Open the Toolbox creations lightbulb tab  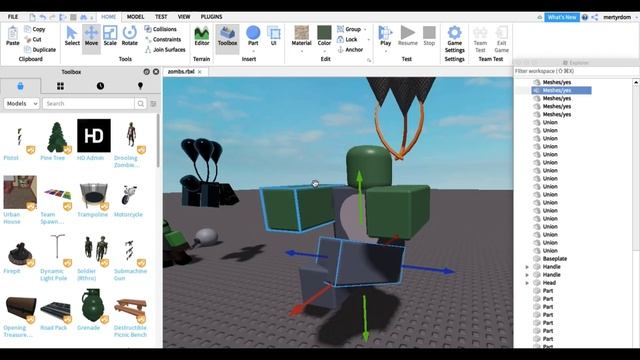140,86
